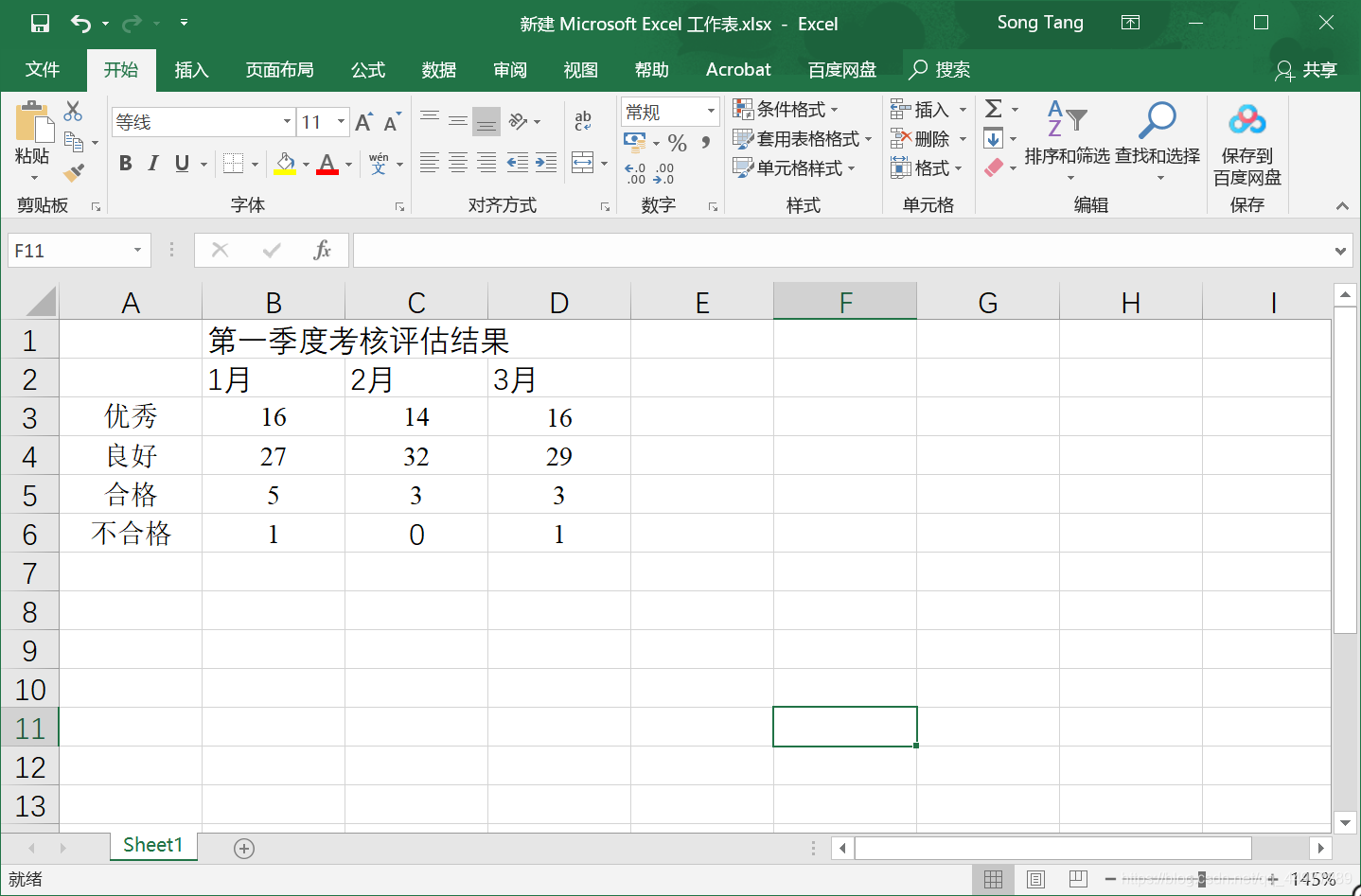The width and height of the screenshot is (1361, 896).
Task: Increase decimal places
Action: pos(635,173)
